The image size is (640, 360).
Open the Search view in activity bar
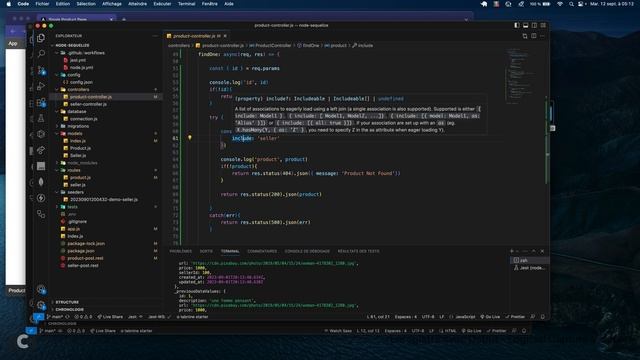coord(41,54)
